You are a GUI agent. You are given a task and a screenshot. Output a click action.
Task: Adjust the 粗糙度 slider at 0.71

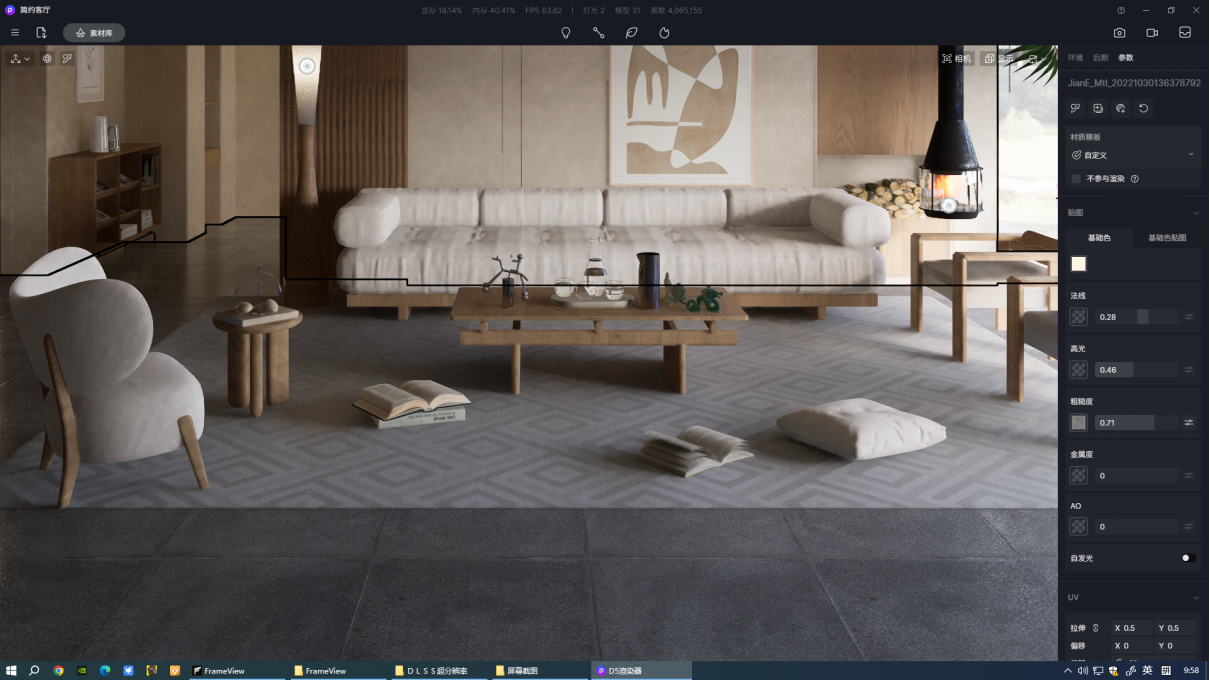tap(1137, 423)
